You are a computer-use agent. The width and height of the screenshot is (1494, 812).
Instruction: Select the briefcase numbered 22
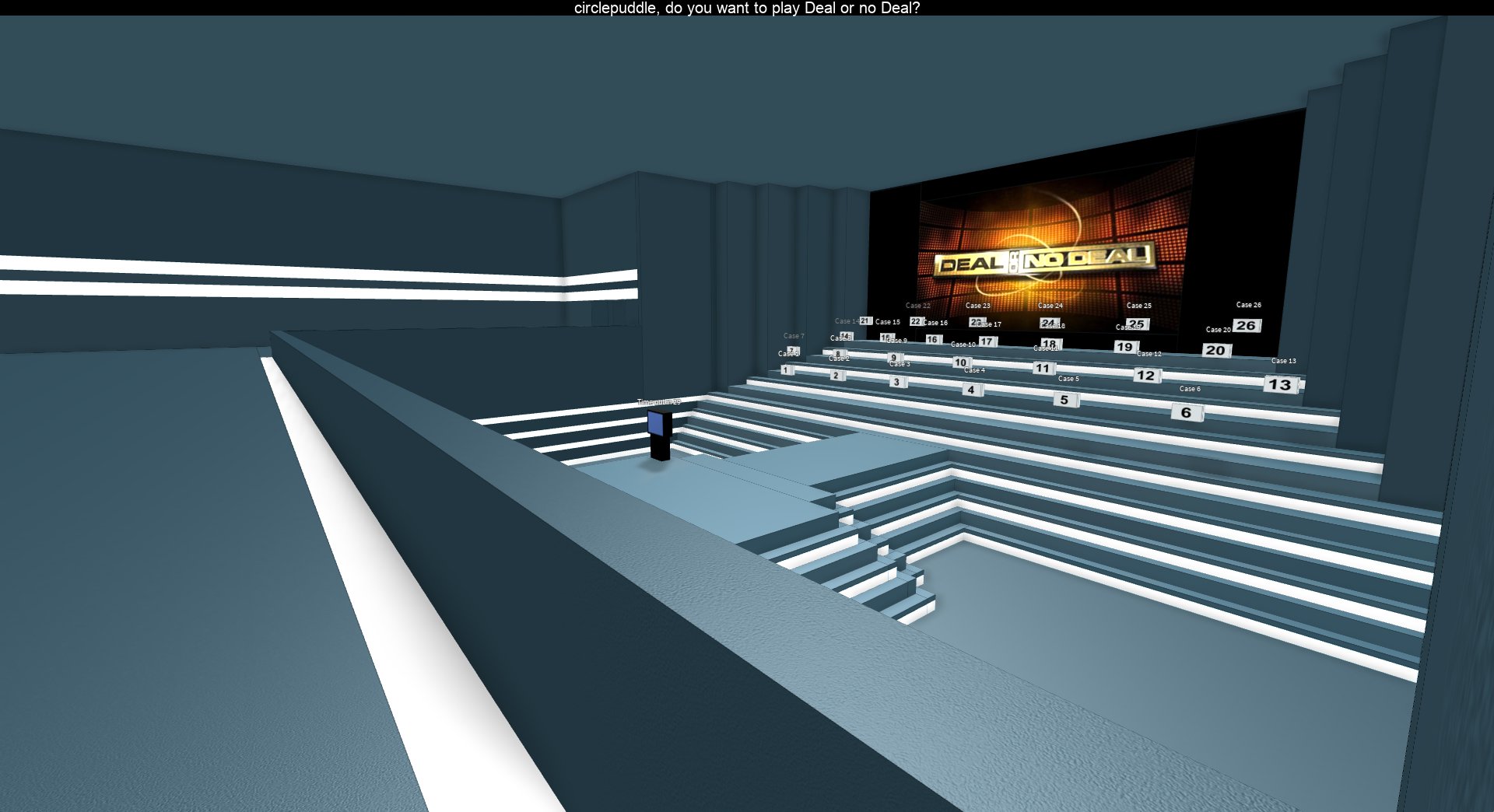[916, 321]
